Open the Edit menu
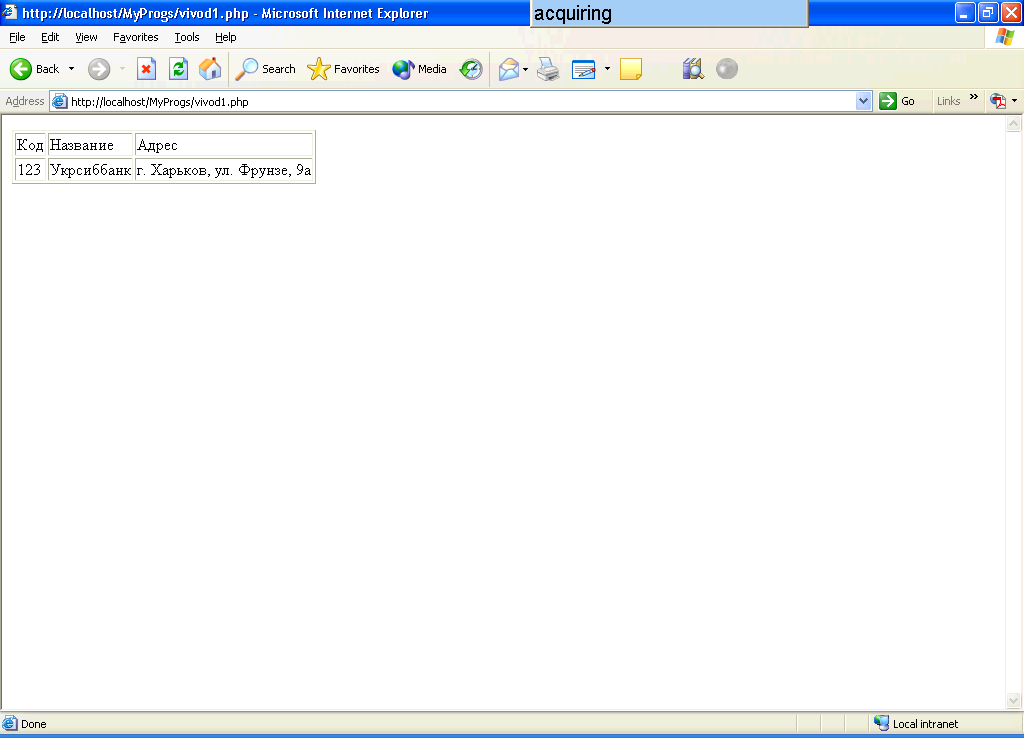Image resolution: width=1024 pixels, height=738 pixels. click(50, 37)
